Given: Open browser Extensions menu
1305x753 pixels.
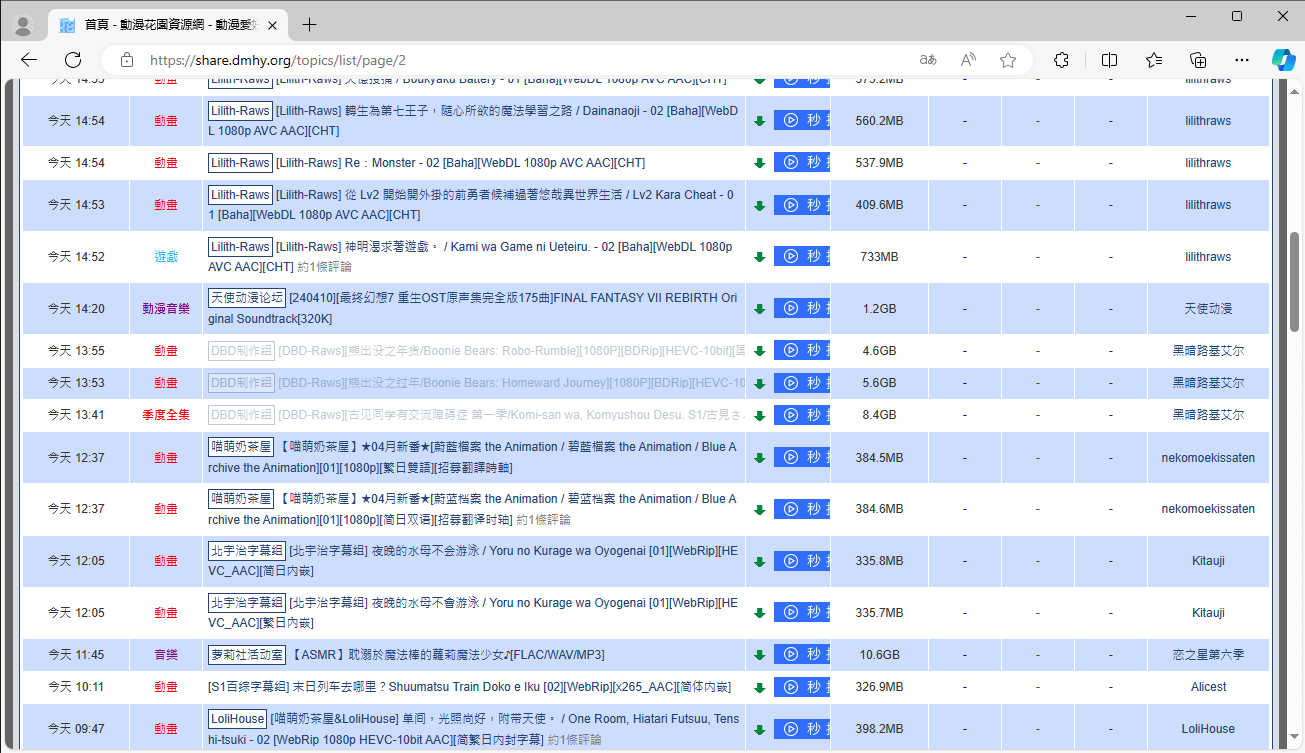Looking at the screenshot, I should click(1062, 60).
